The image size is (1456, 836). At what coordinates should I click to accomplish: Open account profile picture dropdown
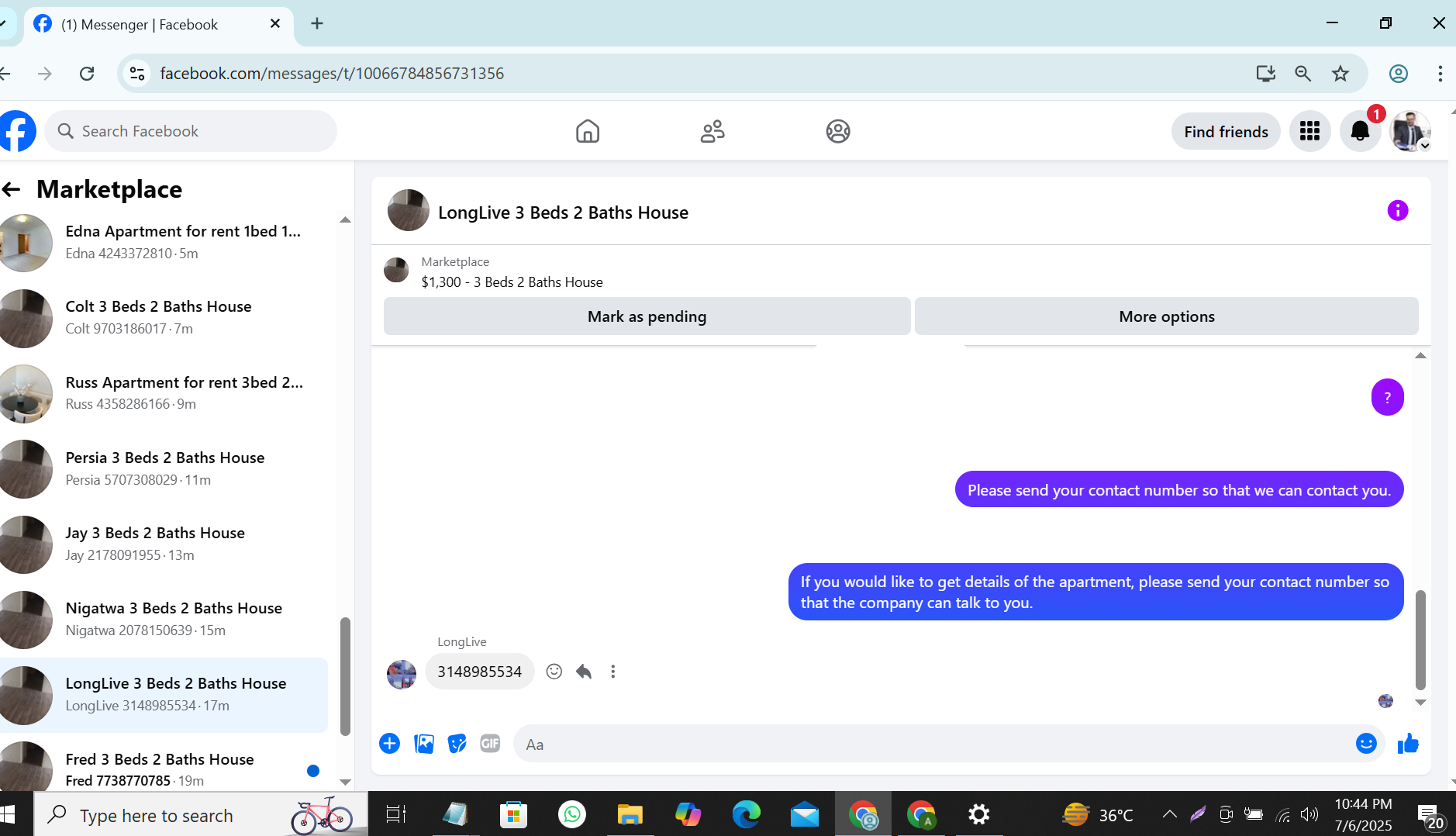(x=1410, y=131)
